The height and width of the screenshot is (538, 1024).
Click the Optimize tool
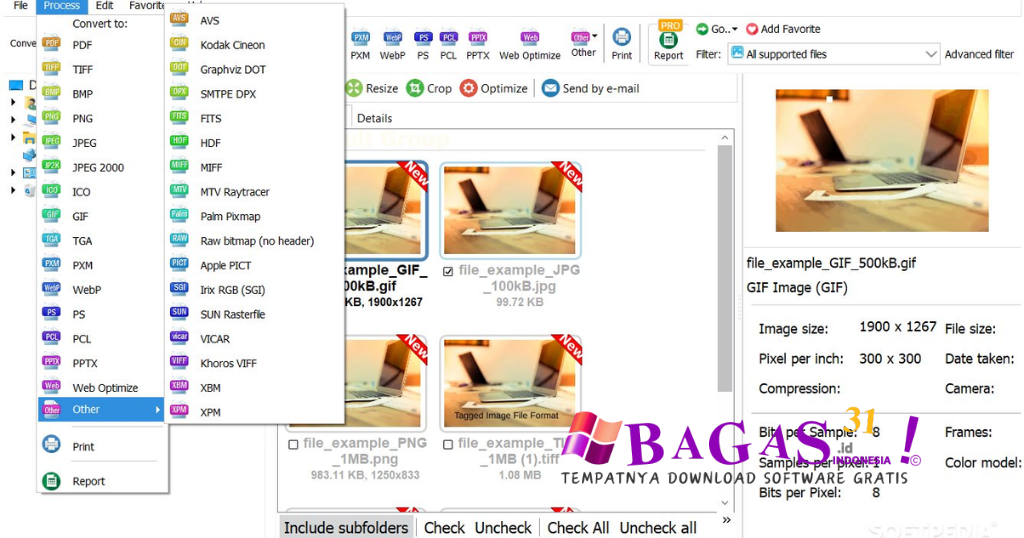(x=494, y=88)
